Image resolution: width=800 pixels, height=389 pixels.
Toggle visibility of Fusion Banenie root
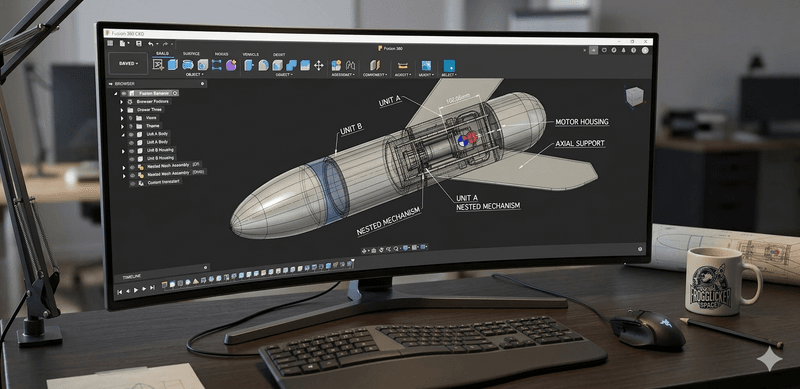point(124,93)
